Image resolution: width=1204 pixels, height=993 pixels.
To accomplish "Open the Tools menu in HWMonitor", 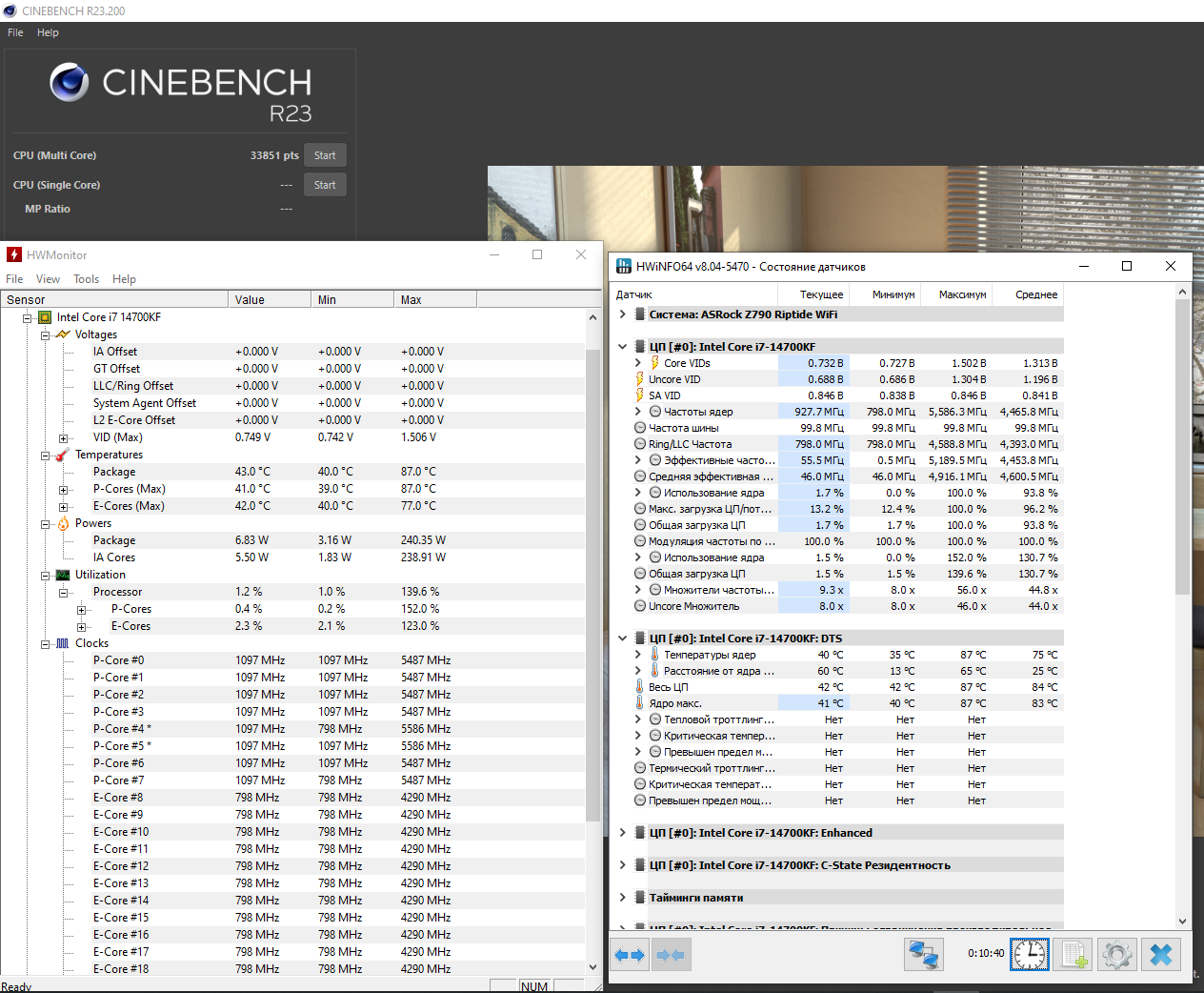I will pyautogui.click(x=86, y=279).
